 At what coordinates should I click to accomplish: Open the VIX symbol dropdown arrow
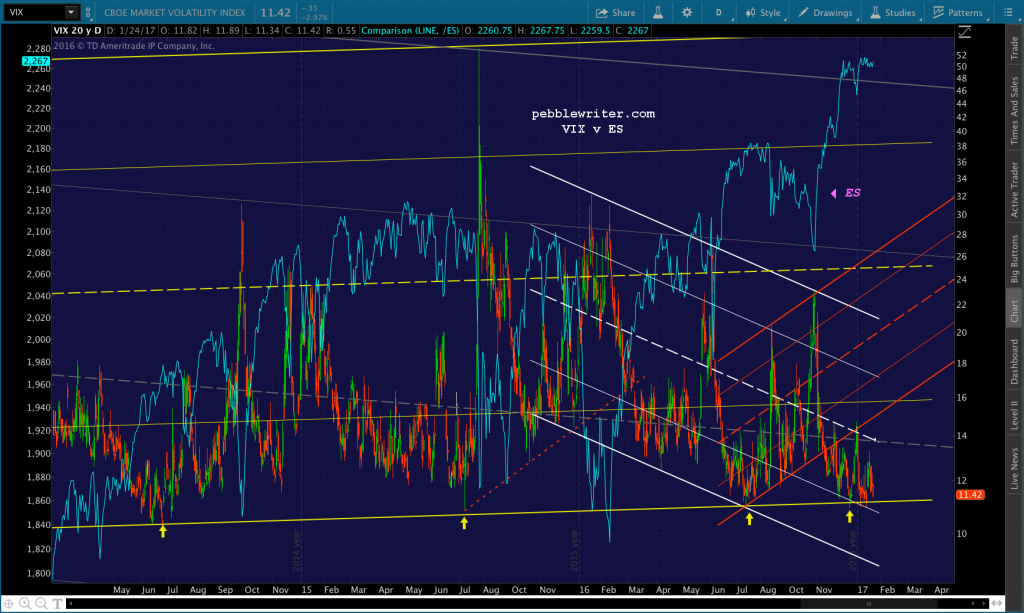(x=71, y=12)
